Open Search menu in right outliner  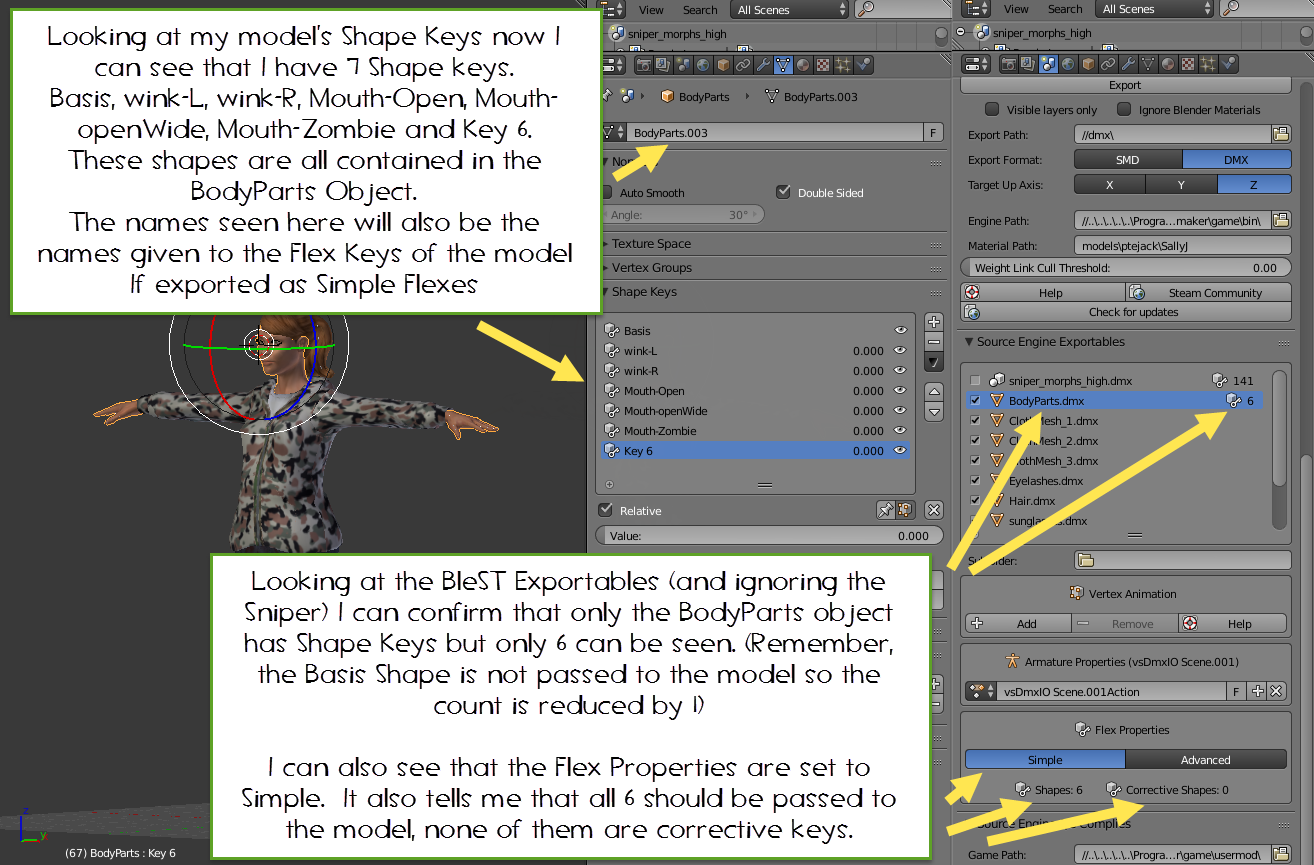coord(1065,9)
